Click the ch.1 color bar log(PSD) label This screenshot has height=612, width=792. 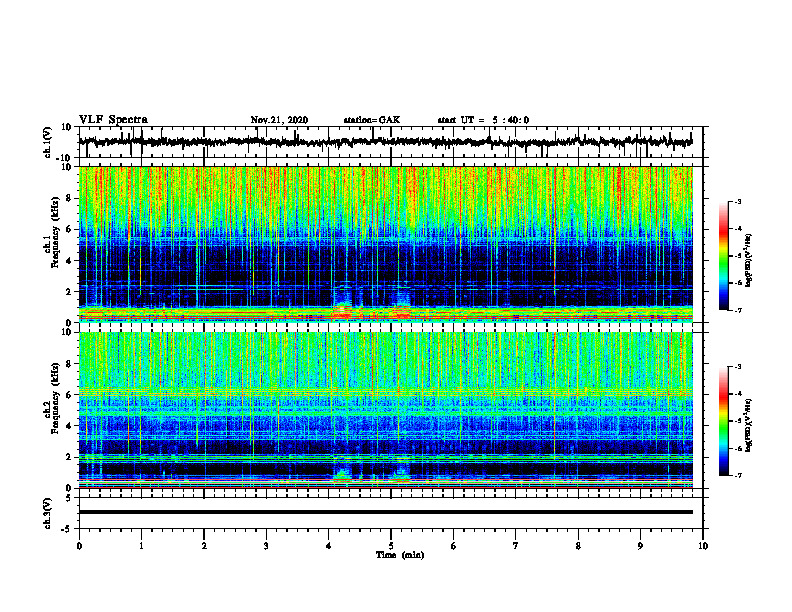tap(749, 261)
